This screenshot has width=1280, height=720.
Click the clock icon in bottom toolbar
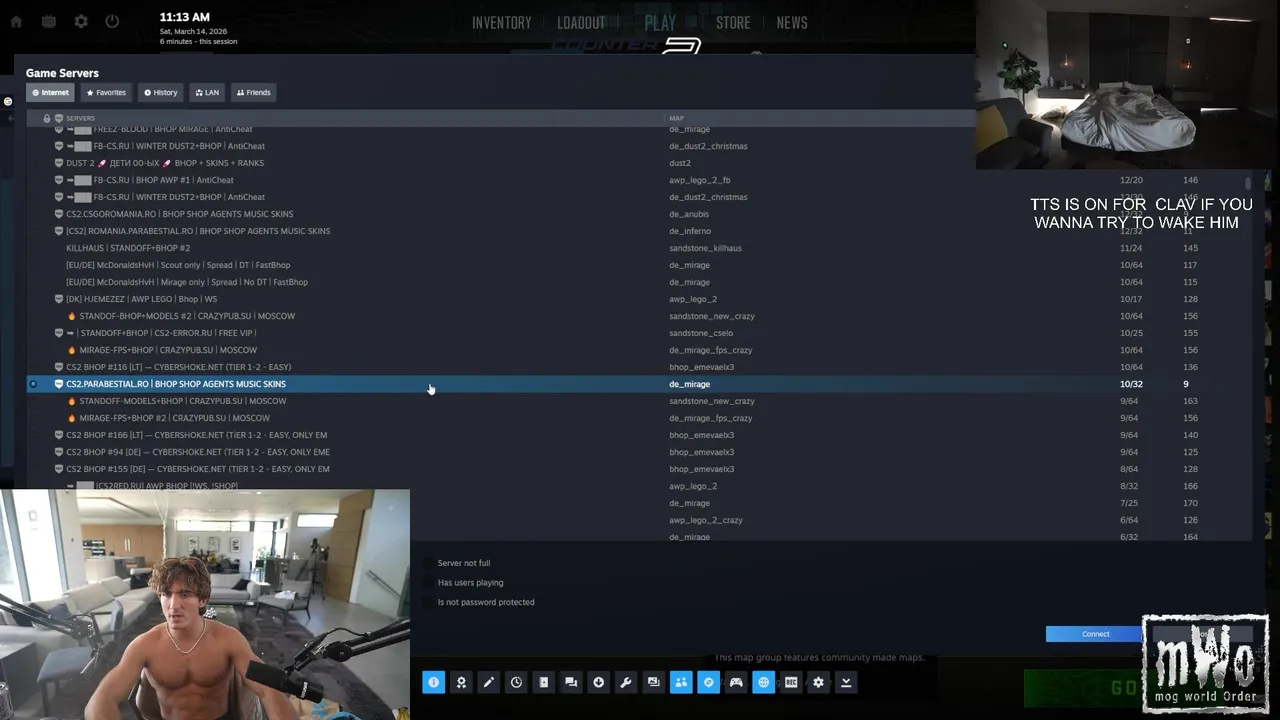point(516,682)
